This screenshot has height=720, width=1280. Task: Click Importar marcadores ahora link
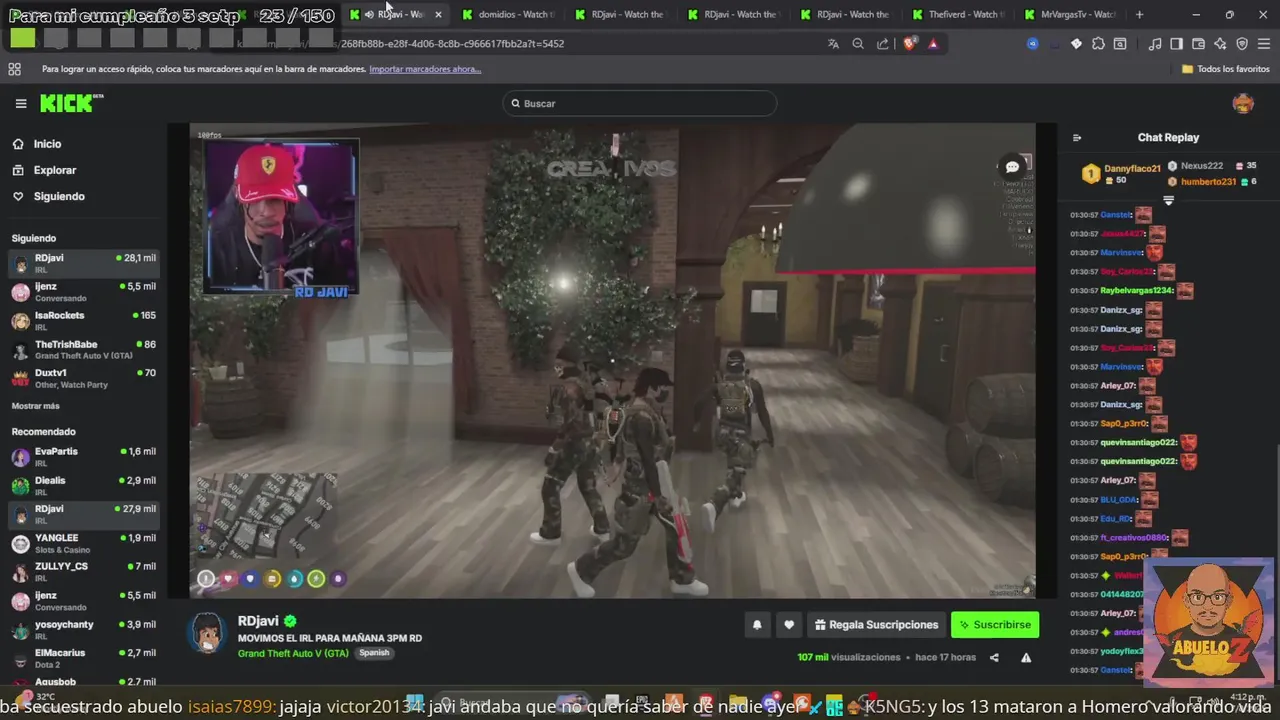[x=425, y=69]
